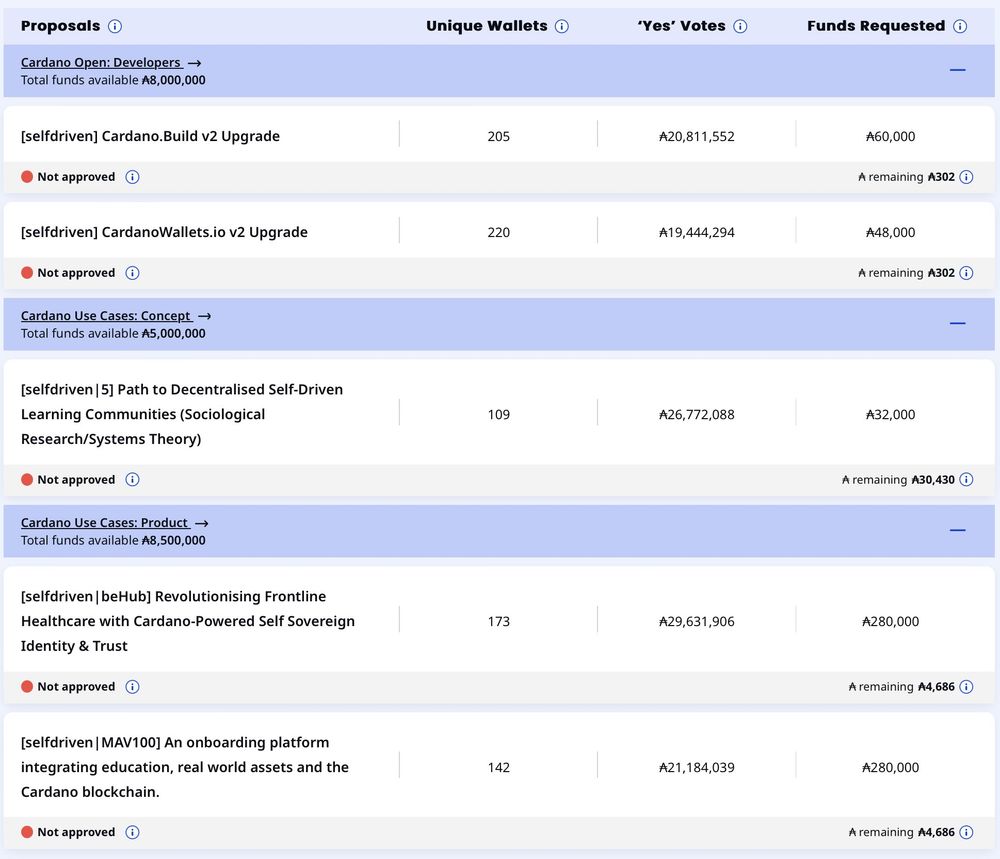Viewport: 1000px width, 859px height.
Task: Click info icon next to Proposals header
Action: point(115,26)
